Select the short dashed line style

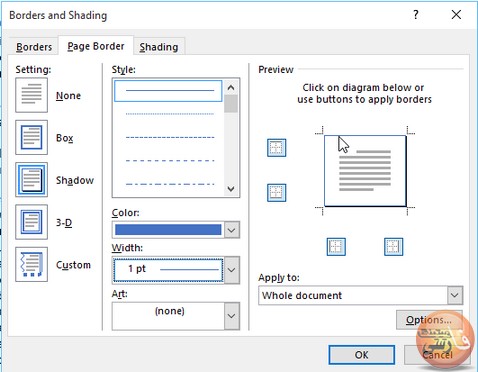[x=170, y=137]
